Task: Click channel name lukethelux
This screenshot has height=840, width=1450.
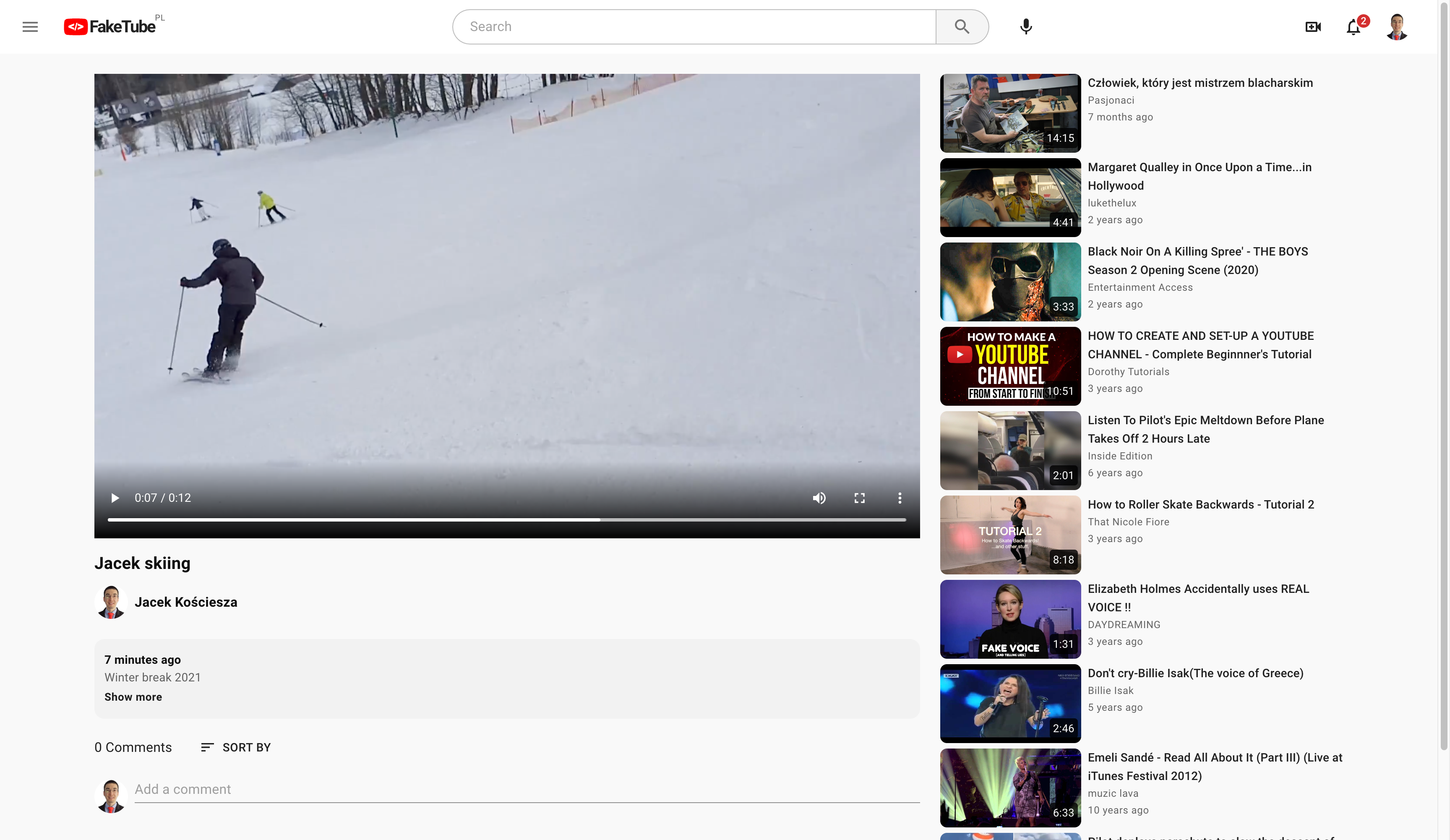Action: tap(1112, 203)
